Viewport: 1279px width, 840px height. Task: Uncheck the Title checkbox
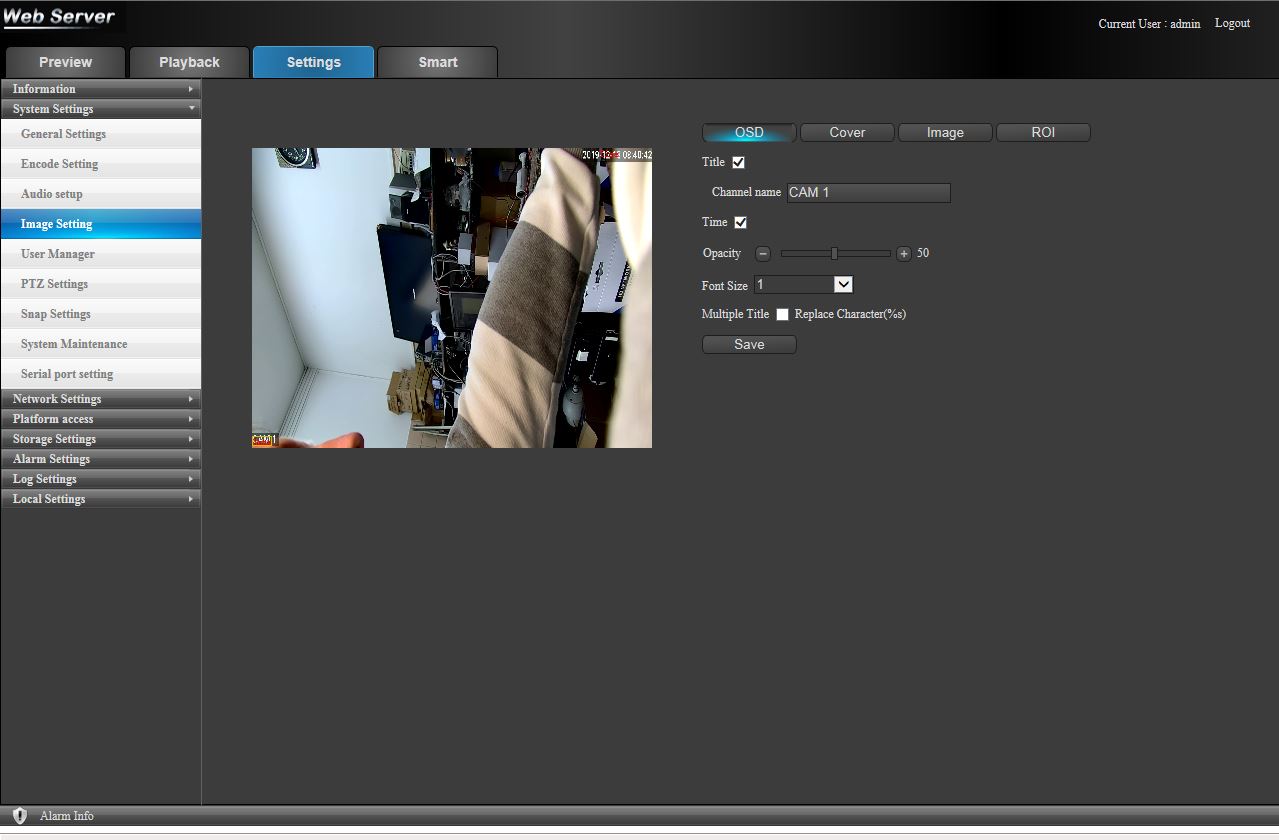(x=738, y=163)
